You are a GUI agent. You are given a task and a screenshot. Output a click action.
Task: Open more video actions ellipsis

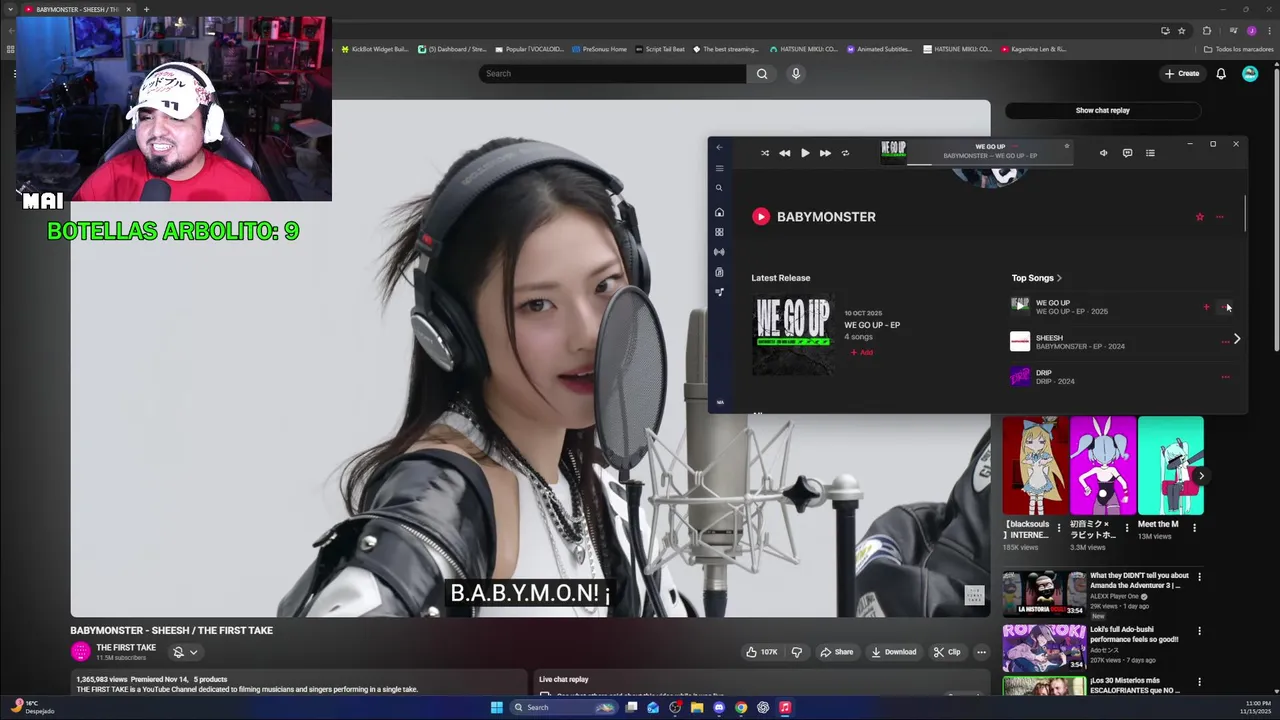pyautogui.click(x=981, y=652)
